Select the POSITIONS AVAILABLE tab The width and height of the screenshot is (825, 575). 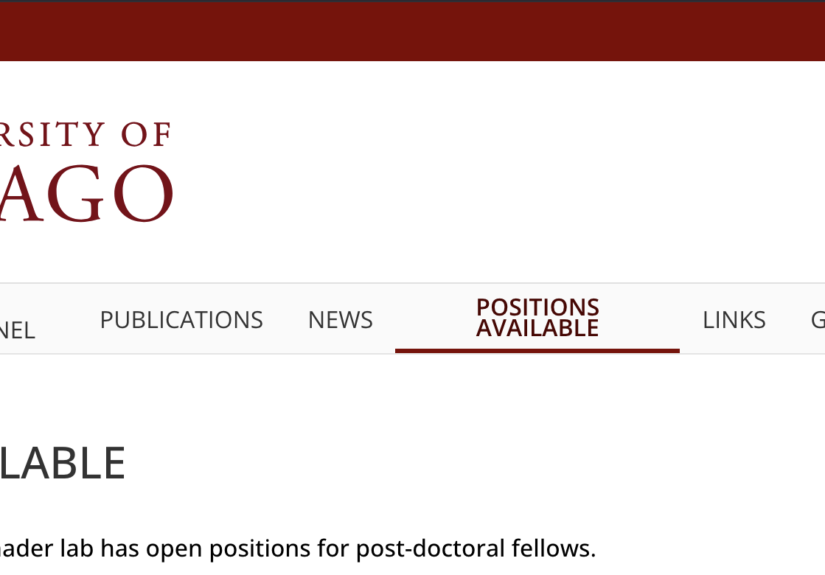click(537, 318)
